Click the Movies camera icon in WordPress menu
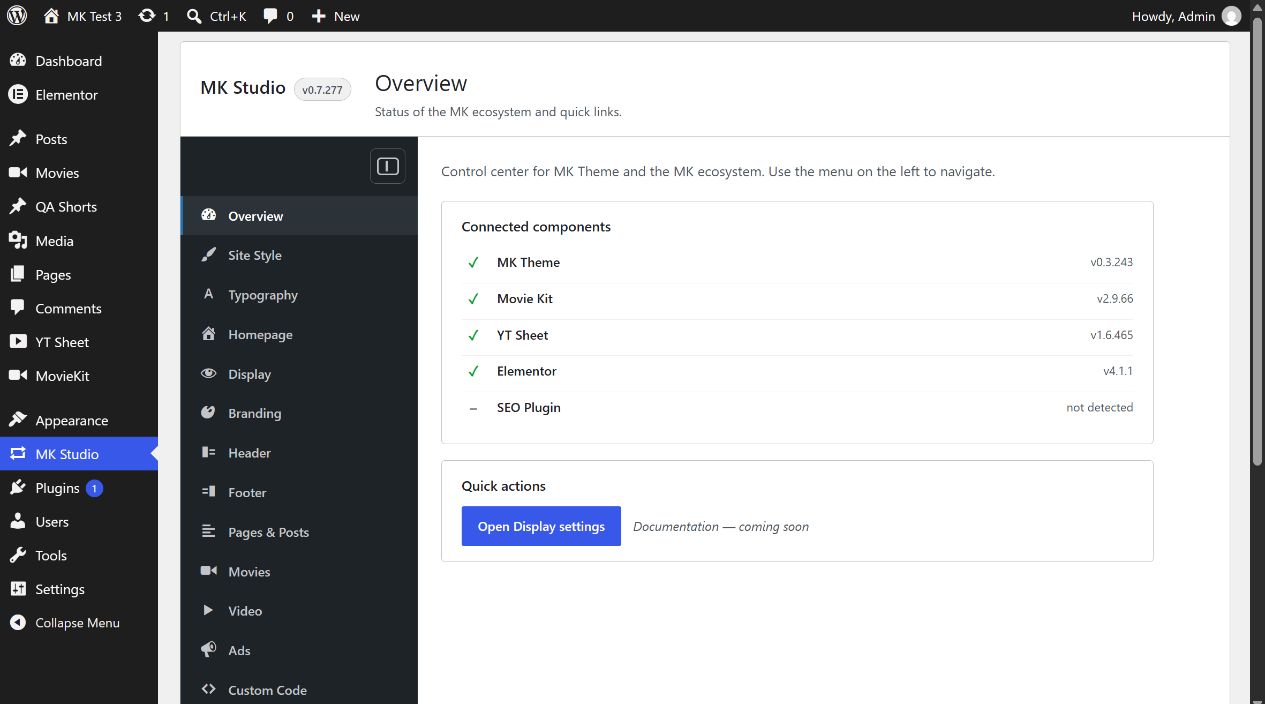The width and height of the screenshot is (1265, 704). [x=17, y=173]
